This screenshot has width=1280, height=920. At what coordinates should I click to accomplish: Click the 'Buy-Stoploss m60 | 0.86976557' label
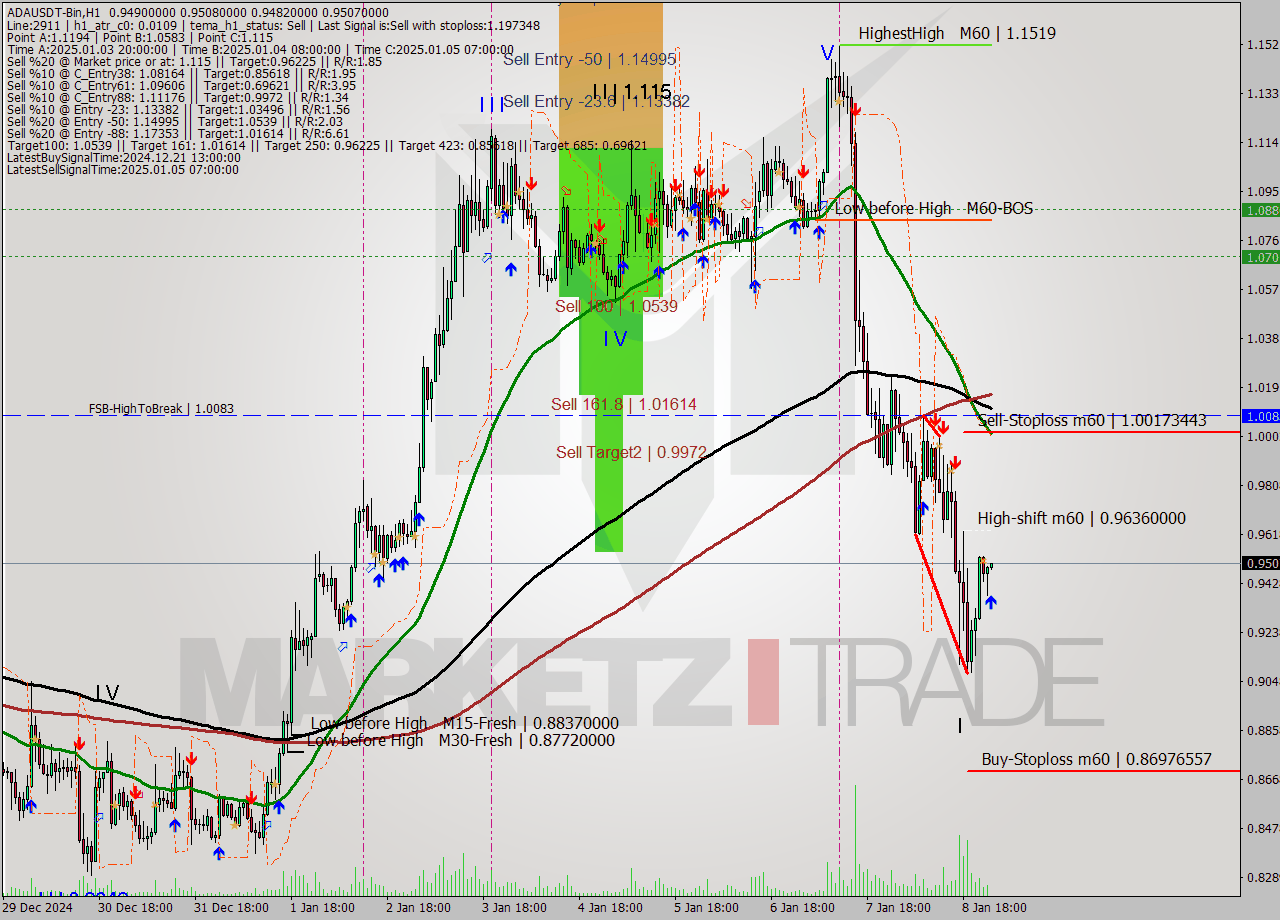click(1096, 759)
